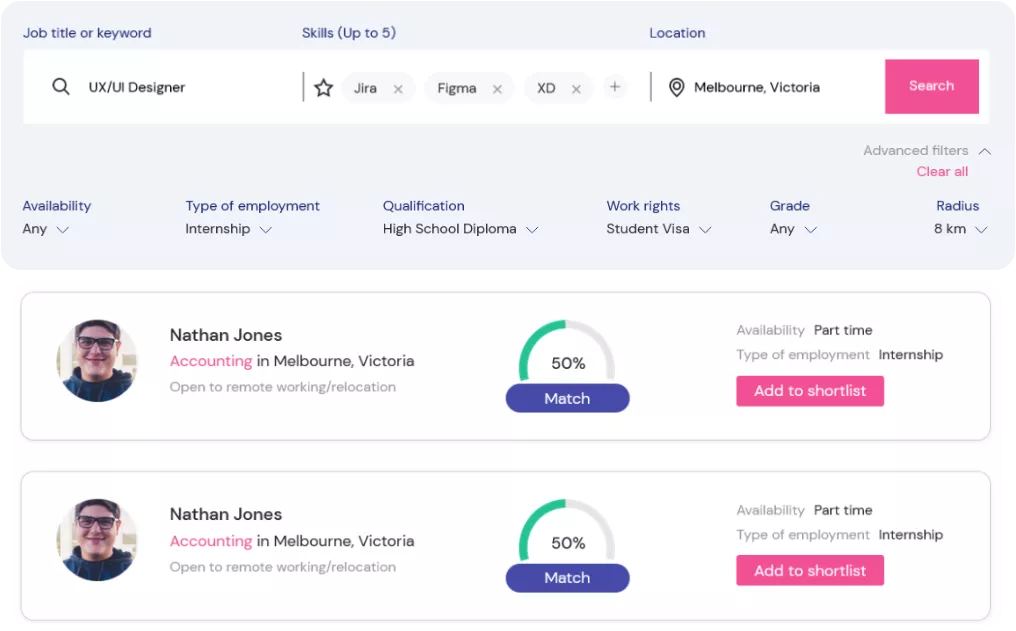Click the star icon beside skills
Viewport: 1016px width, 631px height.
pyautogui.click(x=323, y=88)
